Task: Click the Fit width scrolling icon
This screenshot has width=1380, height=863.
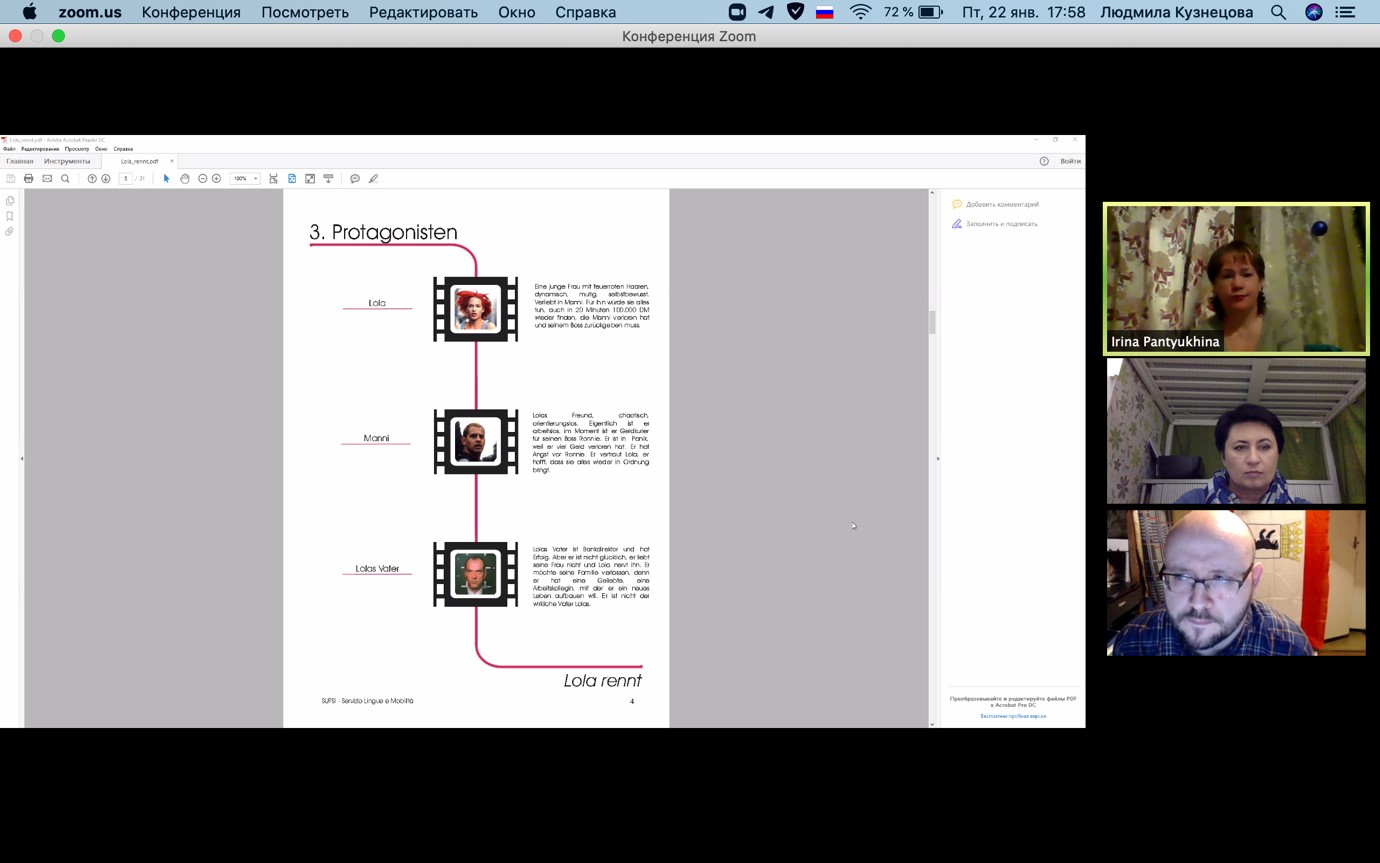Action: [x=273, y=179]
